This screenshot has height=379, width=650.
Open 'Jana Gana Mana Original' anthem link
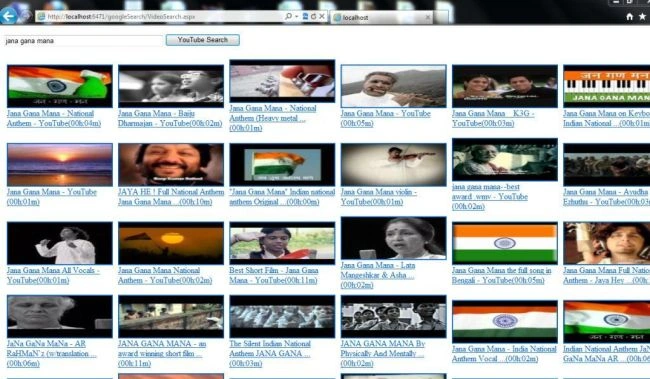[x=282, y=197]
